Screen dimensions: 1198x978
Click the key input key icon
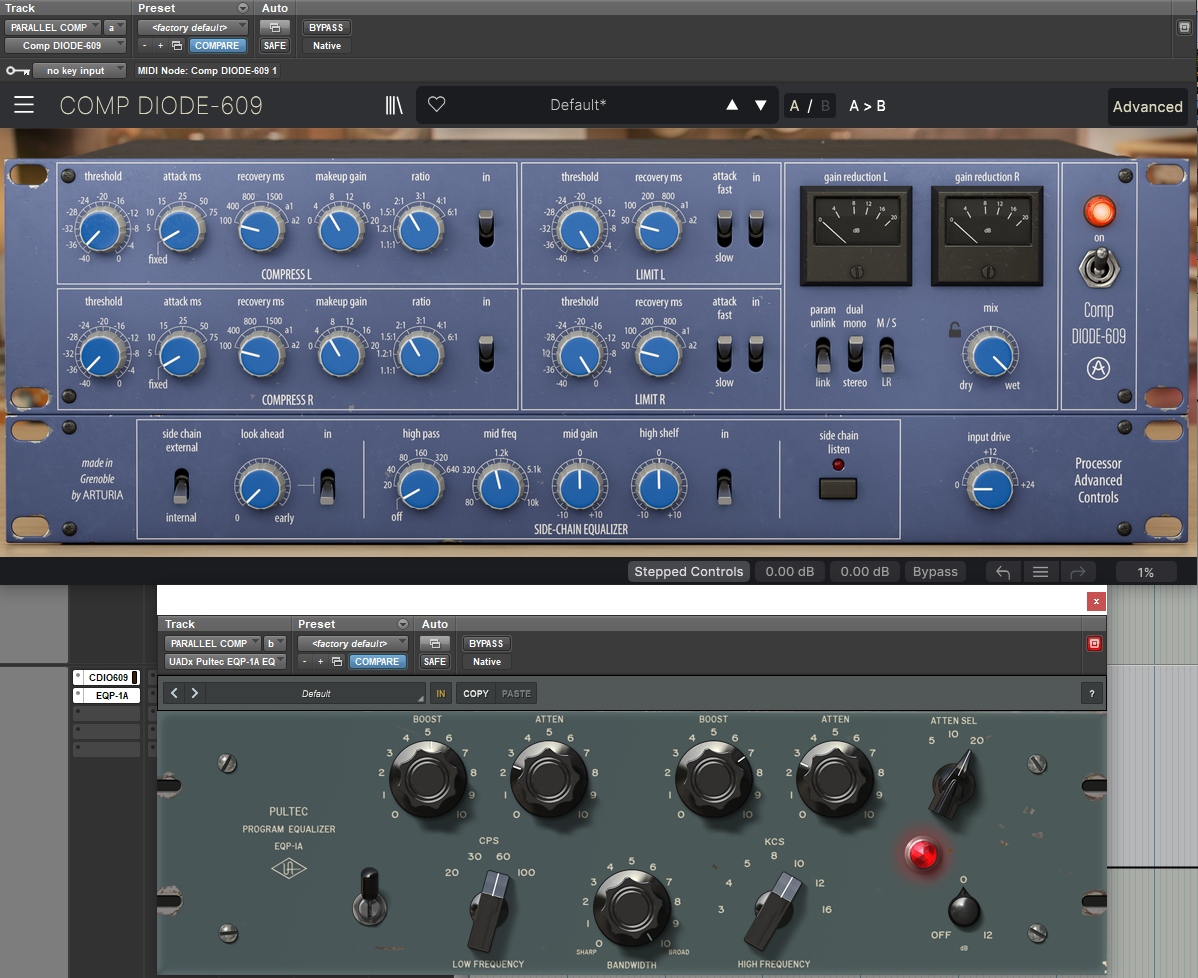(x=18, y=70)
